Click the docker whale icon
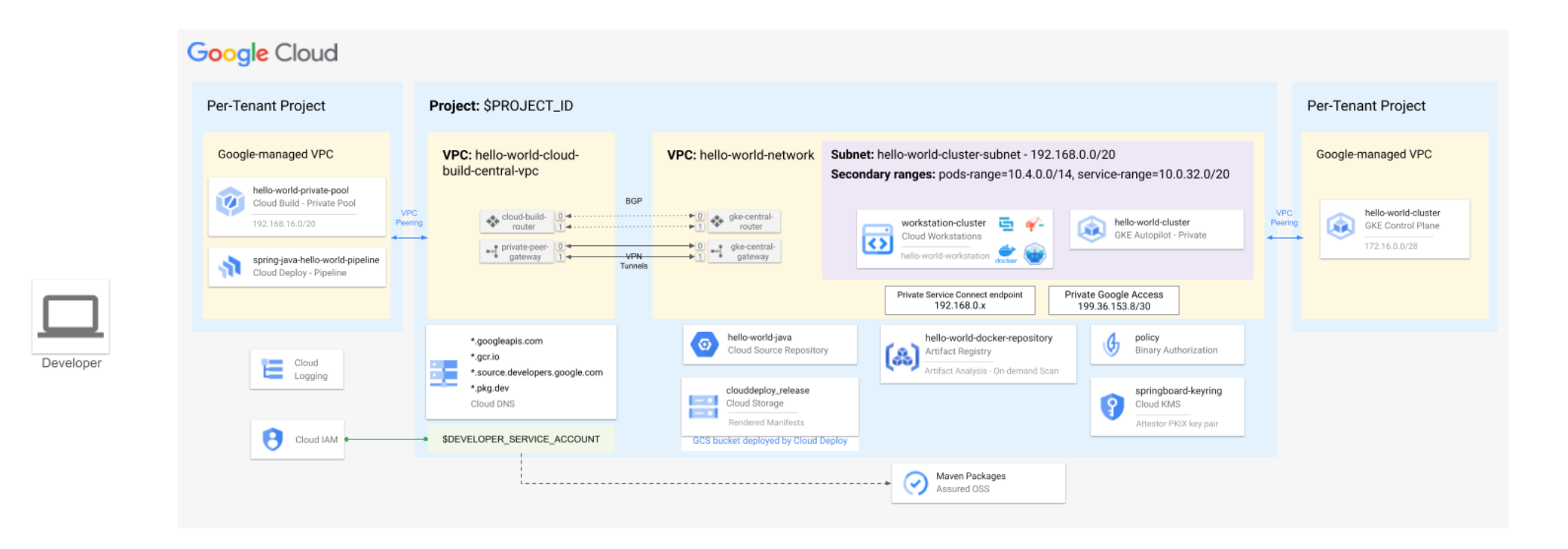Image resolution: width=1568 pixels, height=549 pixels. click(1006, 254)
